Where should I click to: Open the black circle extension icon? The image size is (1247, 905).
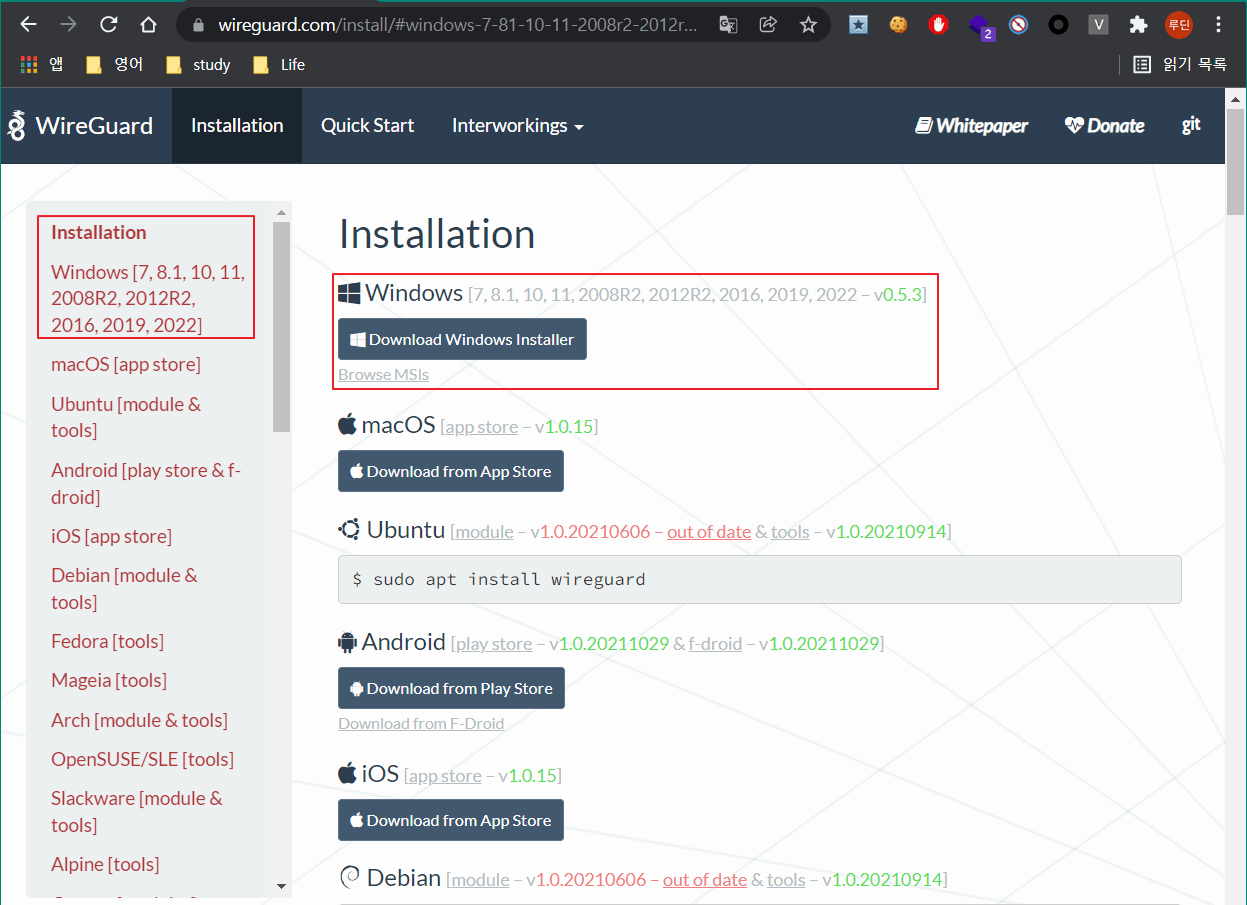click(x=1058, y=25)
